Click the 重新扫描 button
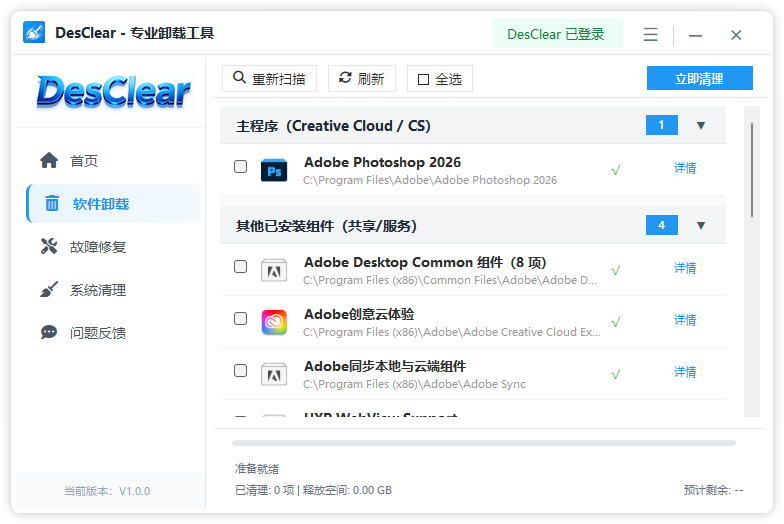Image resolution: width=784 pixels, height=524 pixels. coord(269,78)
